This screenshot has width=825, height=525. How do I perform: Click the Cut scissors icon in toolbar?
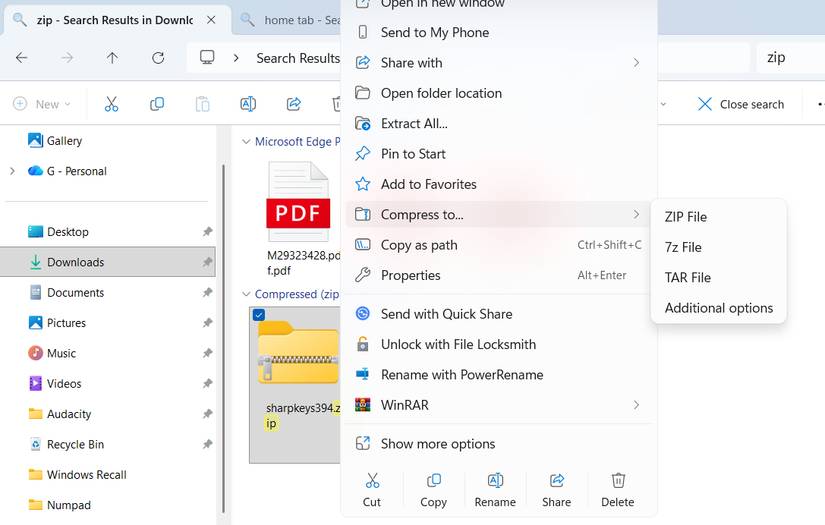111,104
